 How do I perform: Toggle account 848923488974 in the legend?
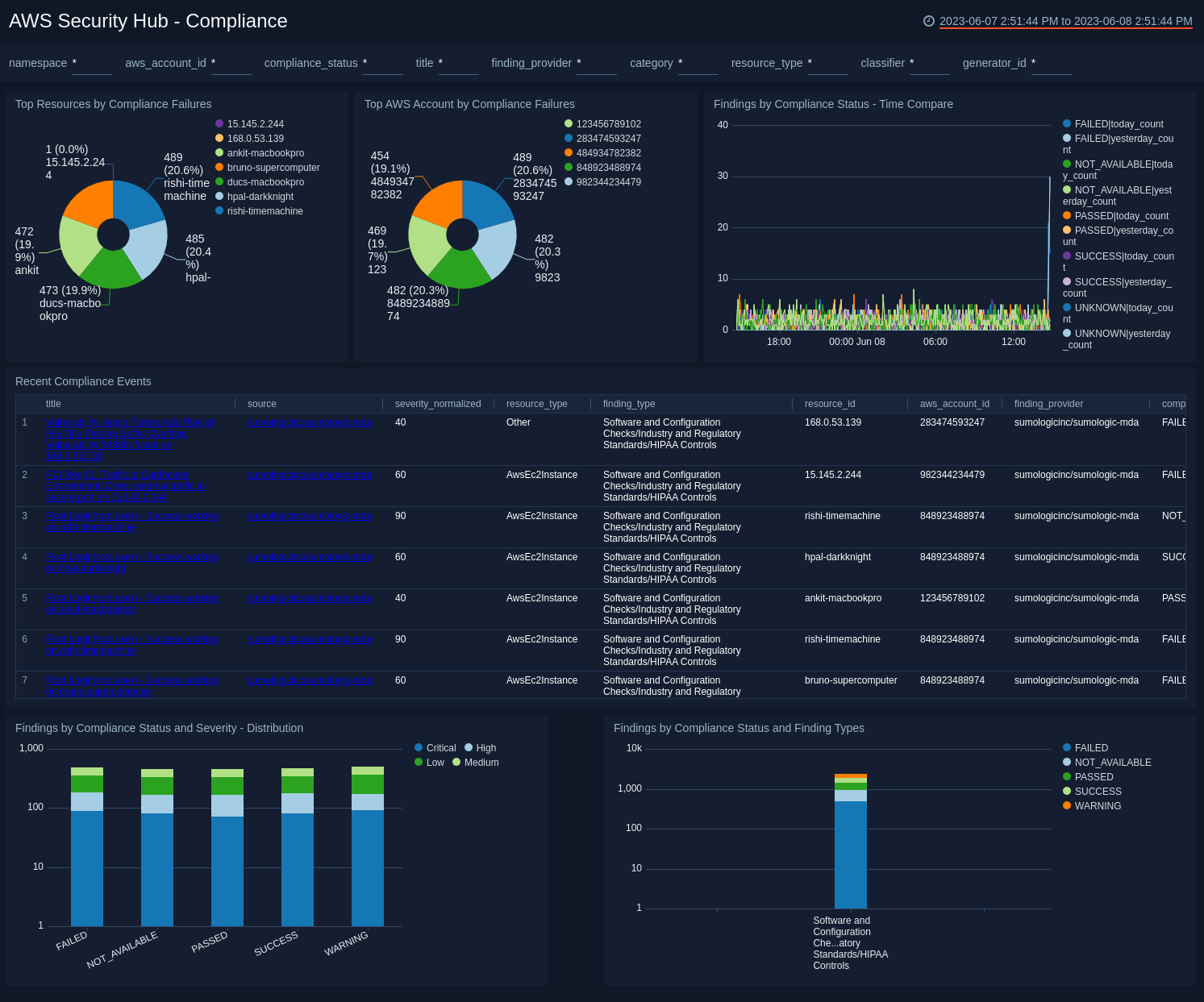[602, 168]
